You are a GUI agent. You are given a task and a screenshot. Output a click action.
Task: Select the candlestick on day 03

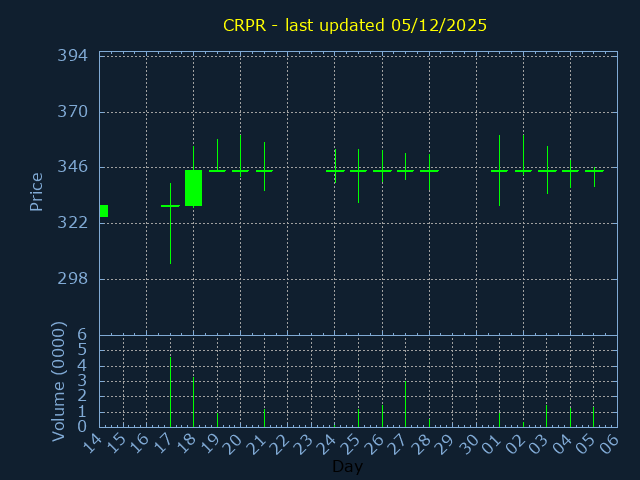click(547, 170)
